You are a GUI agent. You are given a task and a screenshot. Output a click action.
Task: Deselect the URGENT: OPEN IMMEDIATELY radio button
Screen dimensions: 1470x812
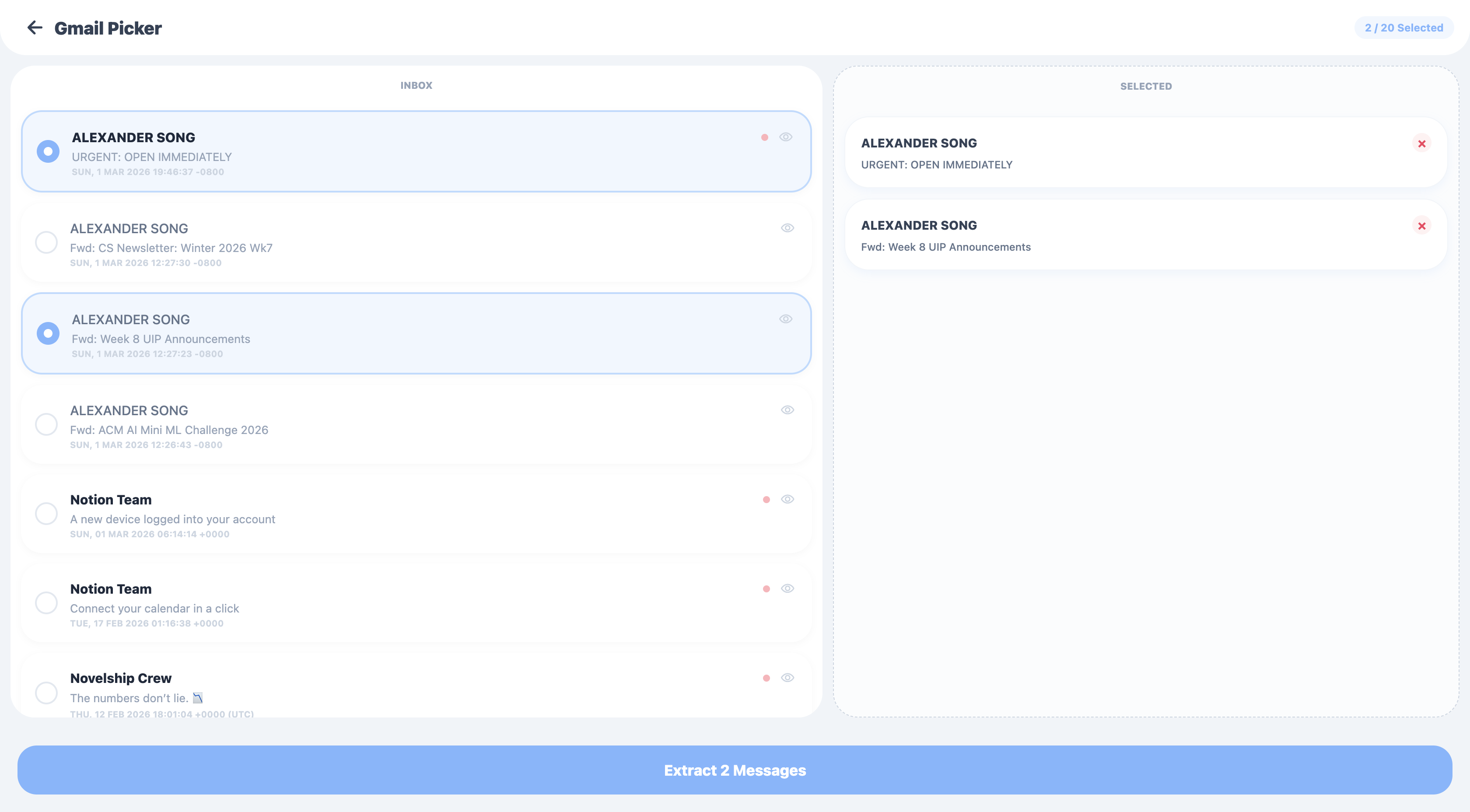pyautogui.click(x=48, y=151)
